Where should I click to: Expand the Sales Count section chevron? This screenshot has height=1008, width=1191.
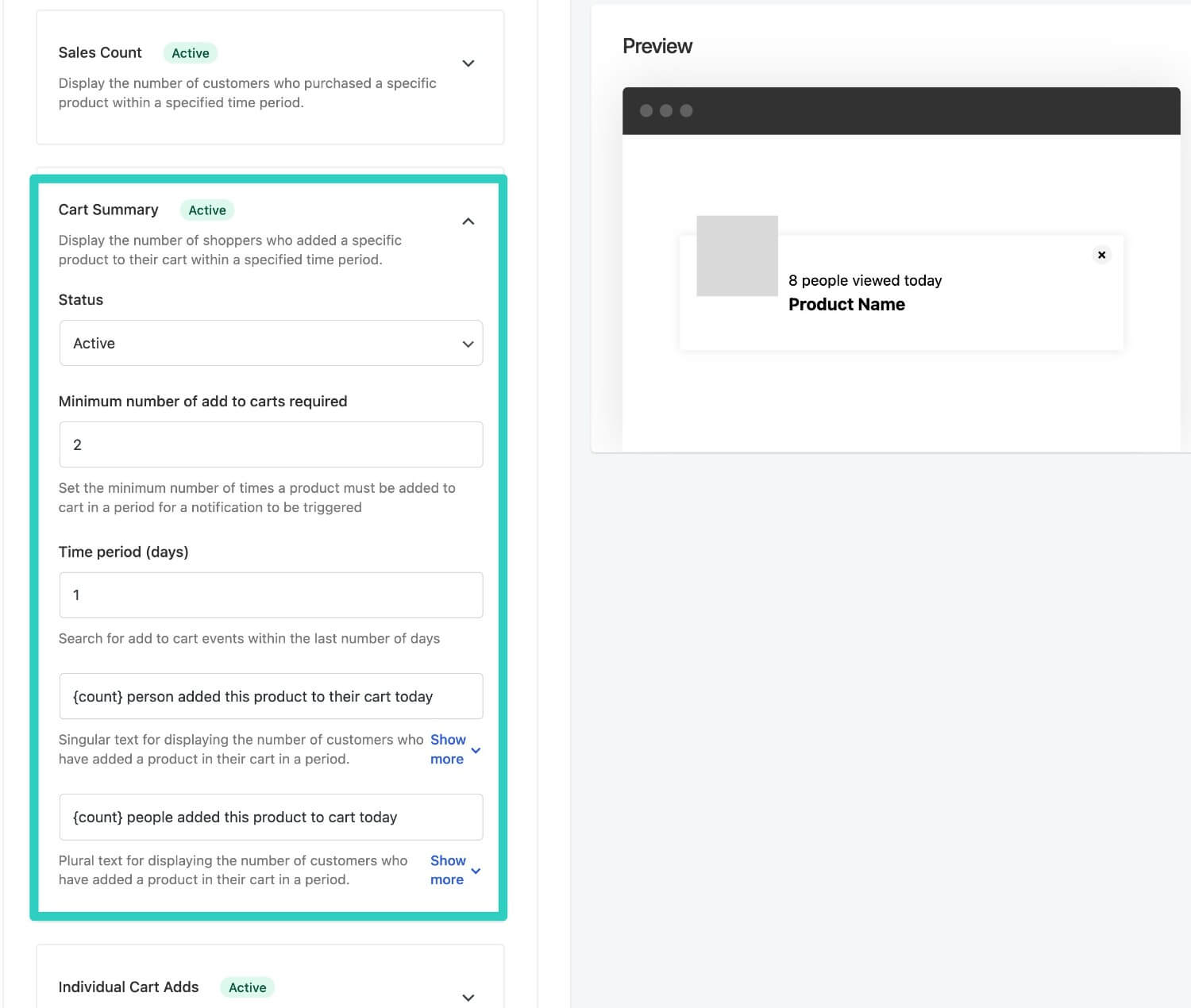pyautogui.click(x=468, y=63)
